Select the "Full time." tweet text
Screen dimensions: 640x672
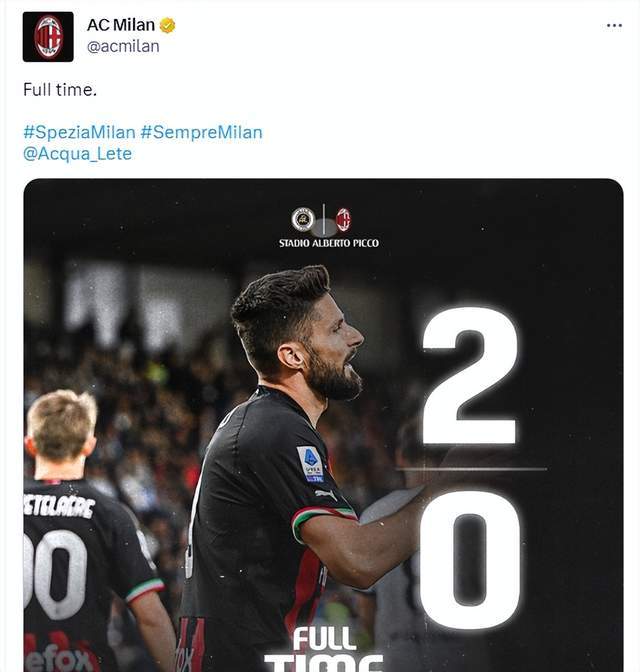[60, 90]
